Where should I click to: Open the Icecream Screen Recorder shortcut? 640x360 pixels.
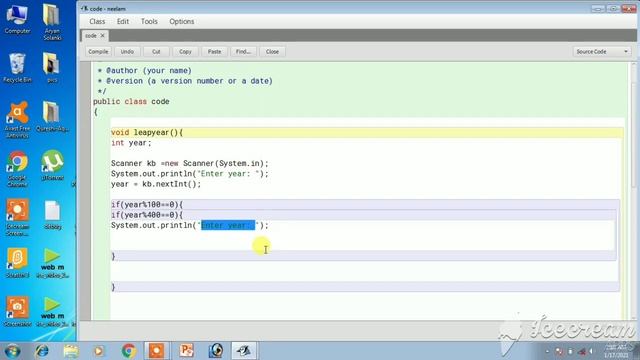tap(17, 217)
